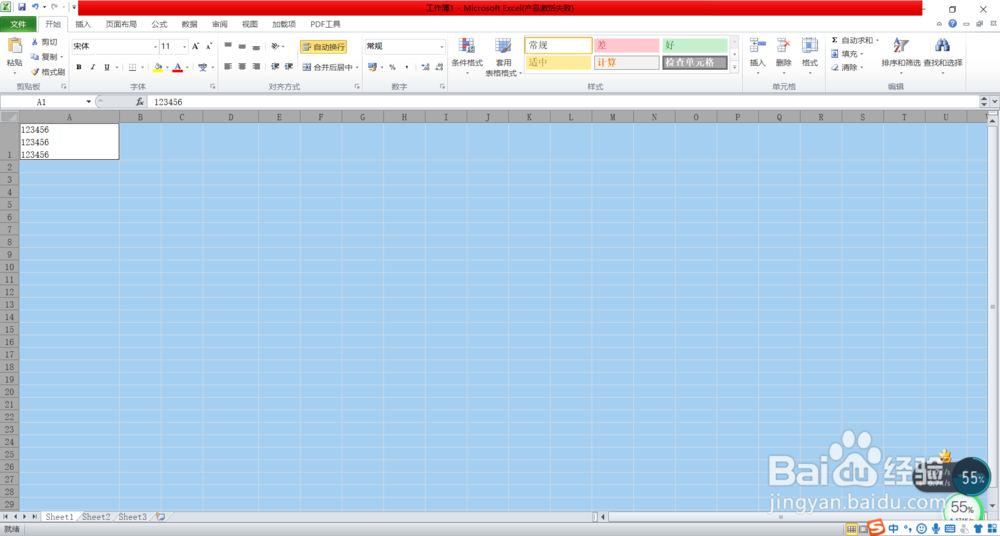This screenshot has height=536, width=1000.
Task: Click the Sogou soft keyboard icon
Action: tap(949, 528)
